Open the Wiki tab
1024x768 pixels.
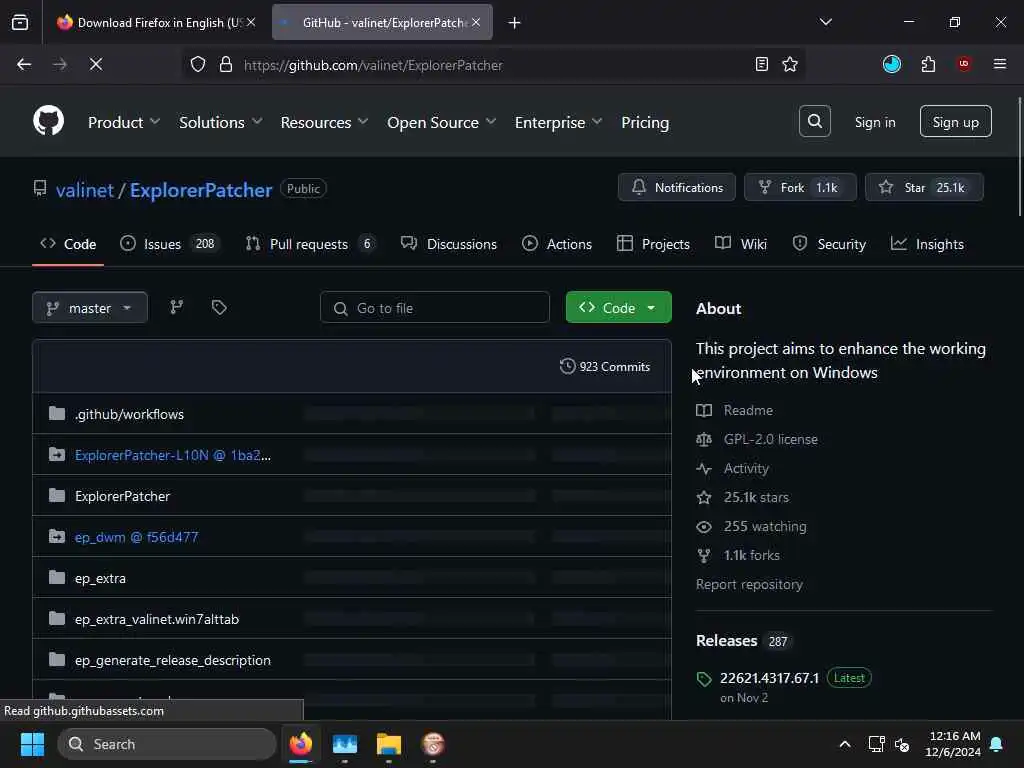[741, 244]
